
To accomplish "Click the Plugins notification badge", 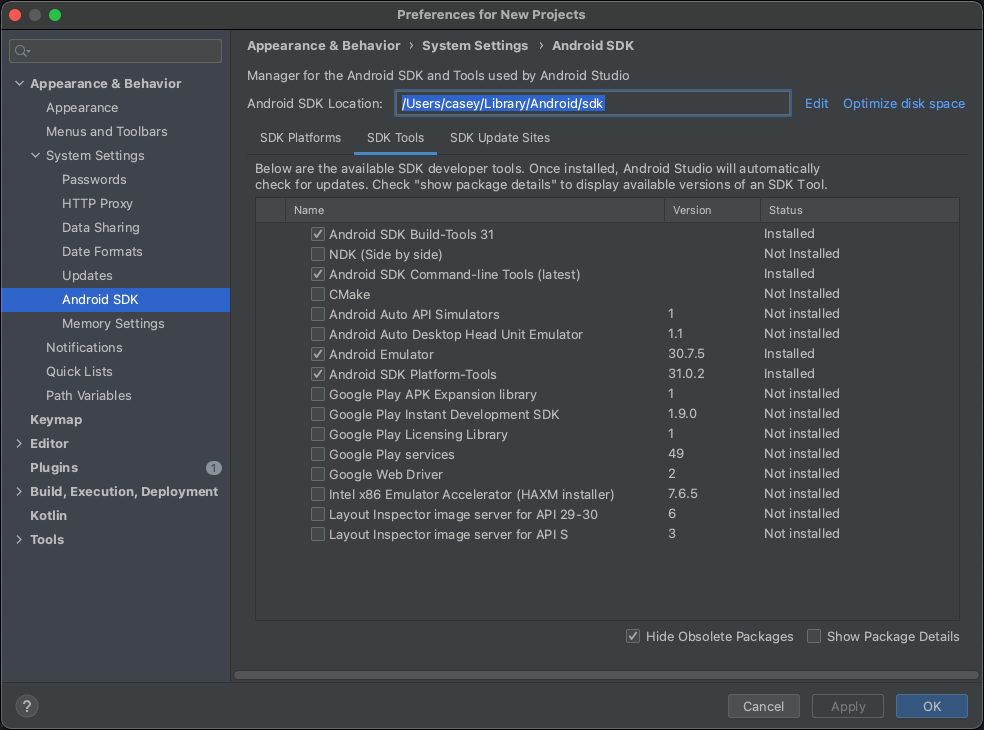I will pos(213,467).
